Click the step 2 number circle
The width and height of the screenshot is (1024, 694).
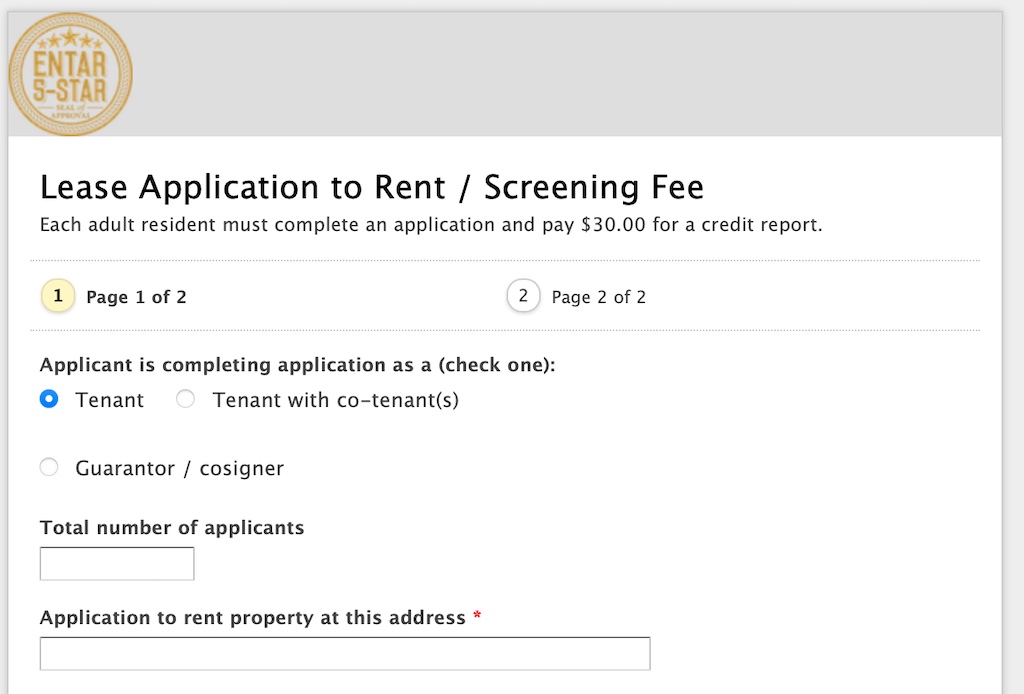pos(523,296)
